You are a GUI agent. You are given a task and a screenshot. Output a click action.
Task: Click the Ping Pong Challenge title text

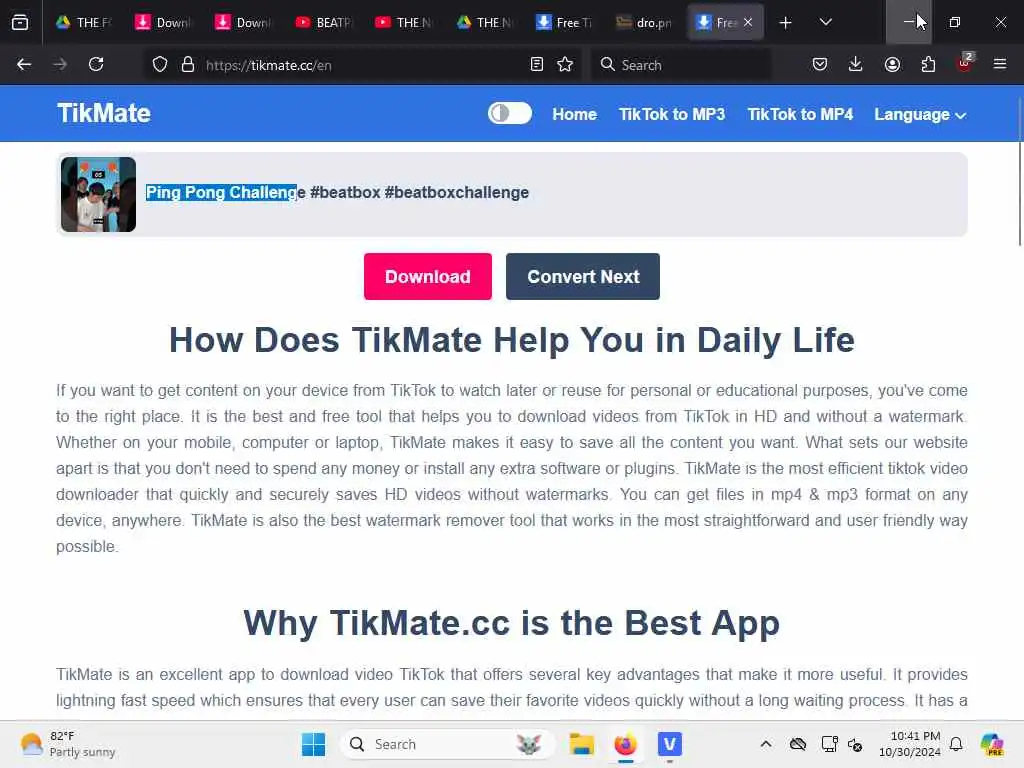tap(225, 193)
